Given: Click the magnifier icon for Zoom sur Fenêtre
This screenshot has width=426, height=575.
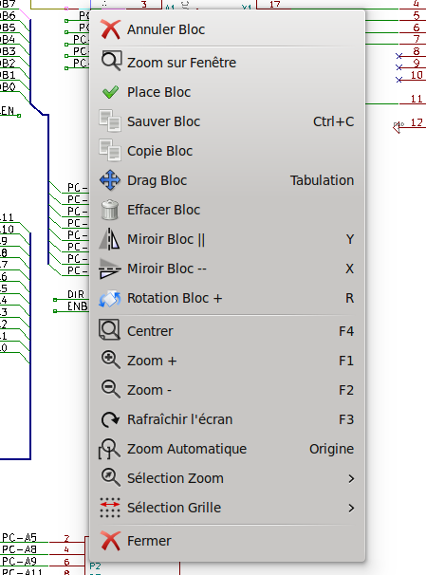Looking at the screenshot, I should pos(110,61).
